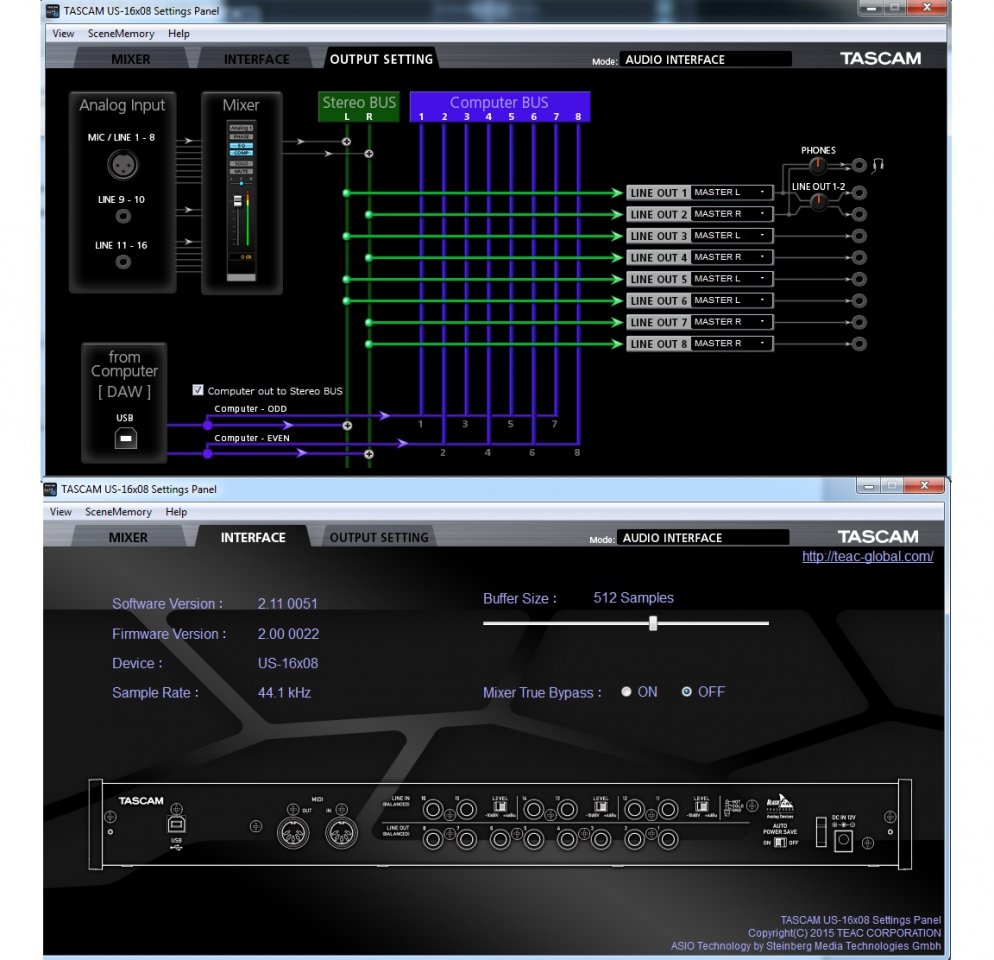Open the View menu in top window
Image resolution: width=994 pixels, height=960 pixels.
63,34
